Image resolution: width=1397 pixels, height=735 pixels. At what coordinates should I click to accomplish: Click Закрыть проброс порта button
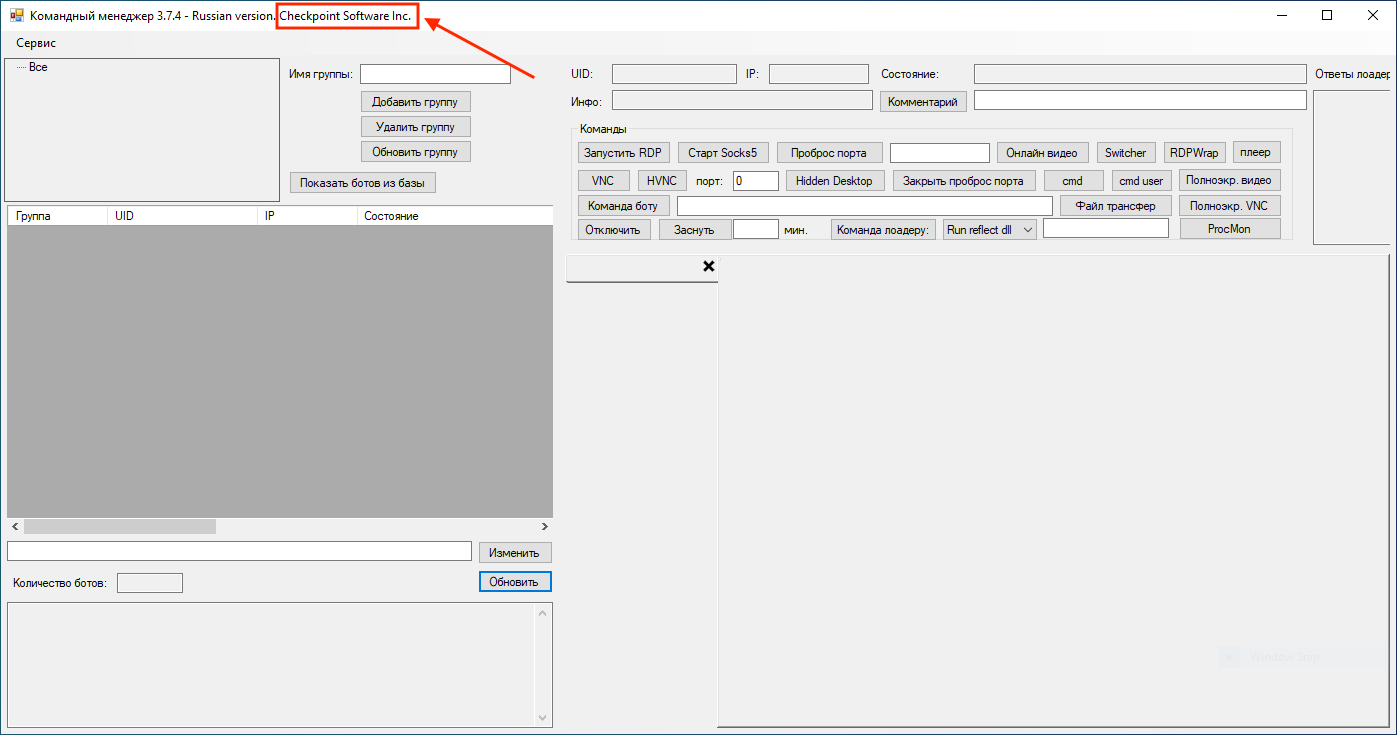coord(964,181)
